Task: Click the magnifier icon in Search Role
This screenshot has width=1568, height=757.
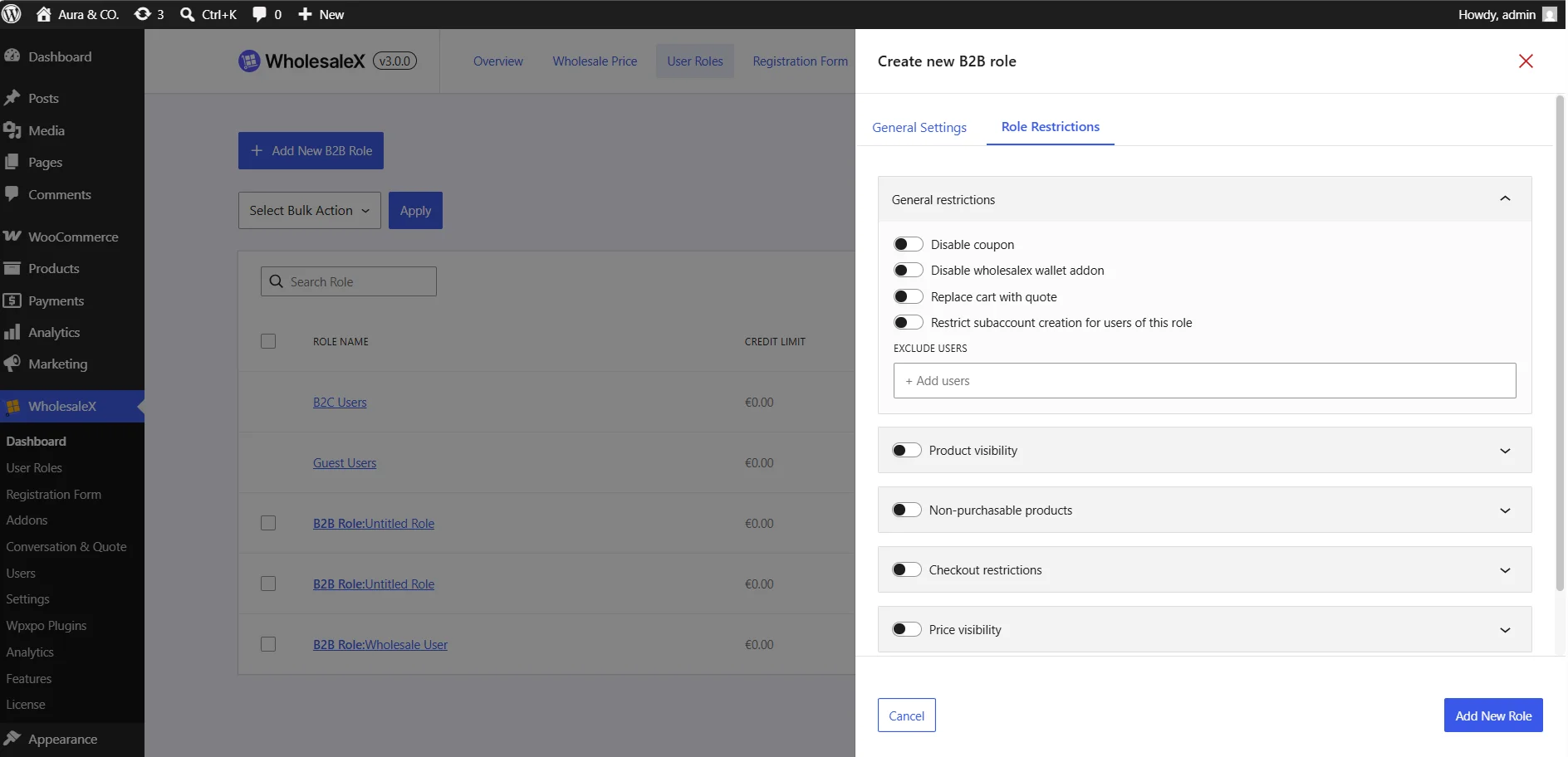Action: coord(277,281)
